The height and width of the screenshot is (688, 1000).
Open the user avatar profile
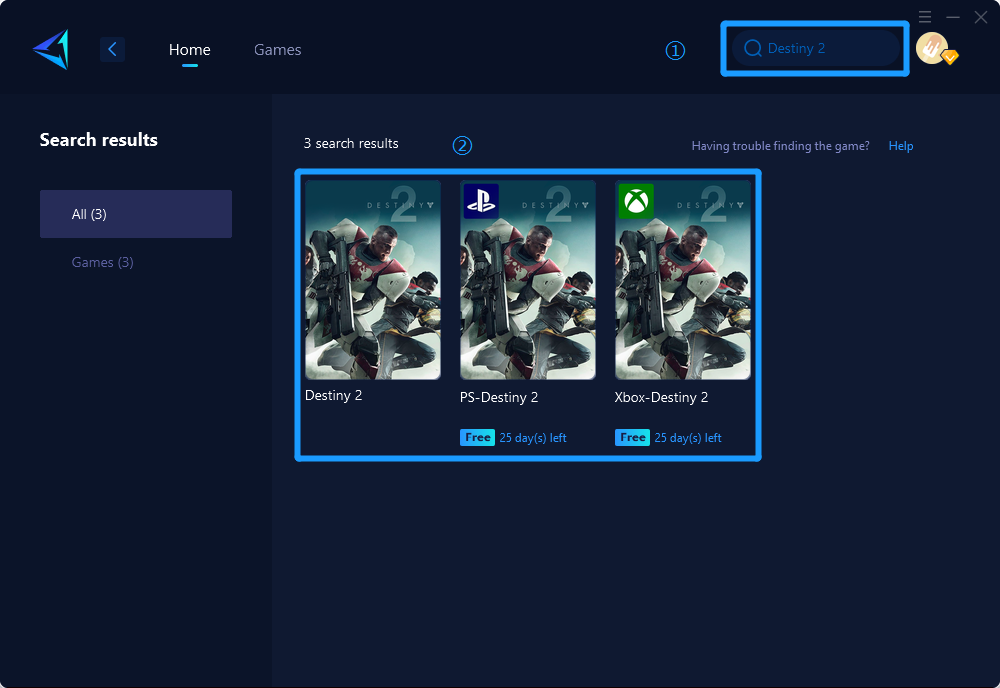coord(932,48)
